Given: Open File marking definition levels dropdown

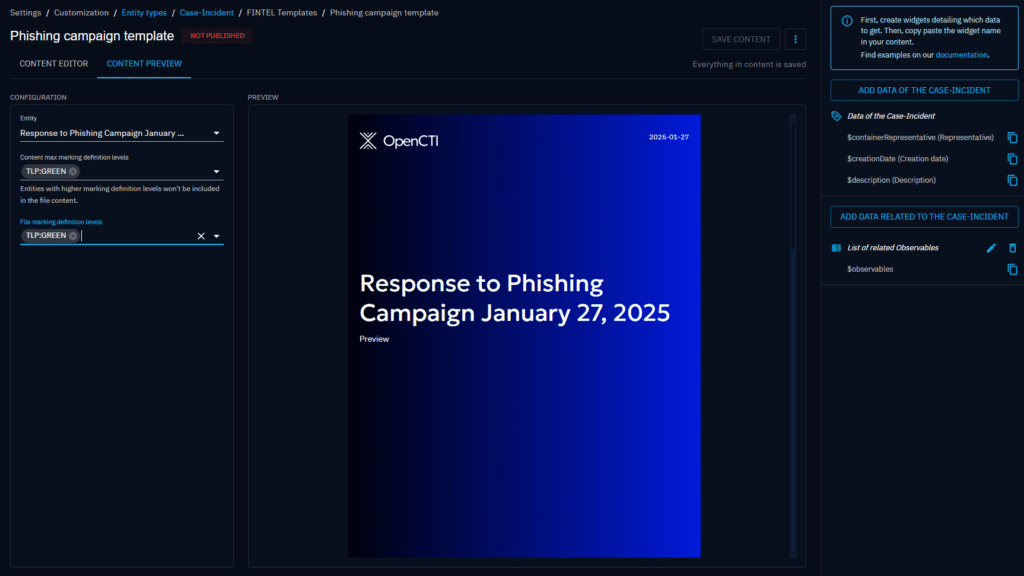Looking at the screenshot, I should [x=216, y=236].
